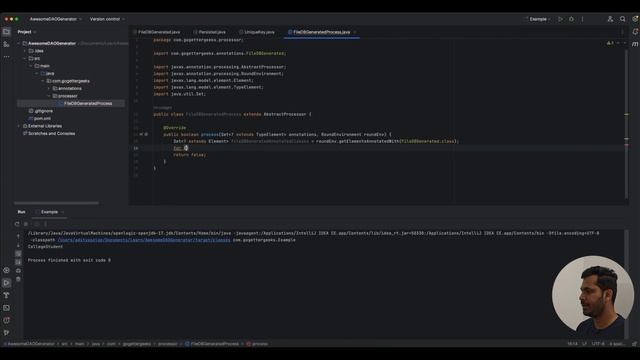The width and height of the screenshot is (640, 360).
Task: Collapse the main folder
Action: (x=31, y=66)
